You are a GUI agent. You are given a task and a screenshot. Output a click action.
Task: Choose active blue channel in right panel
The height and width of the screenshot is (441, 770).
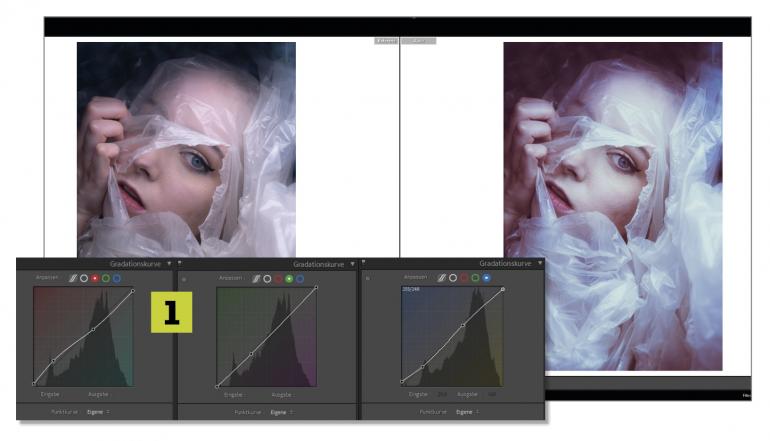(486, 278)
